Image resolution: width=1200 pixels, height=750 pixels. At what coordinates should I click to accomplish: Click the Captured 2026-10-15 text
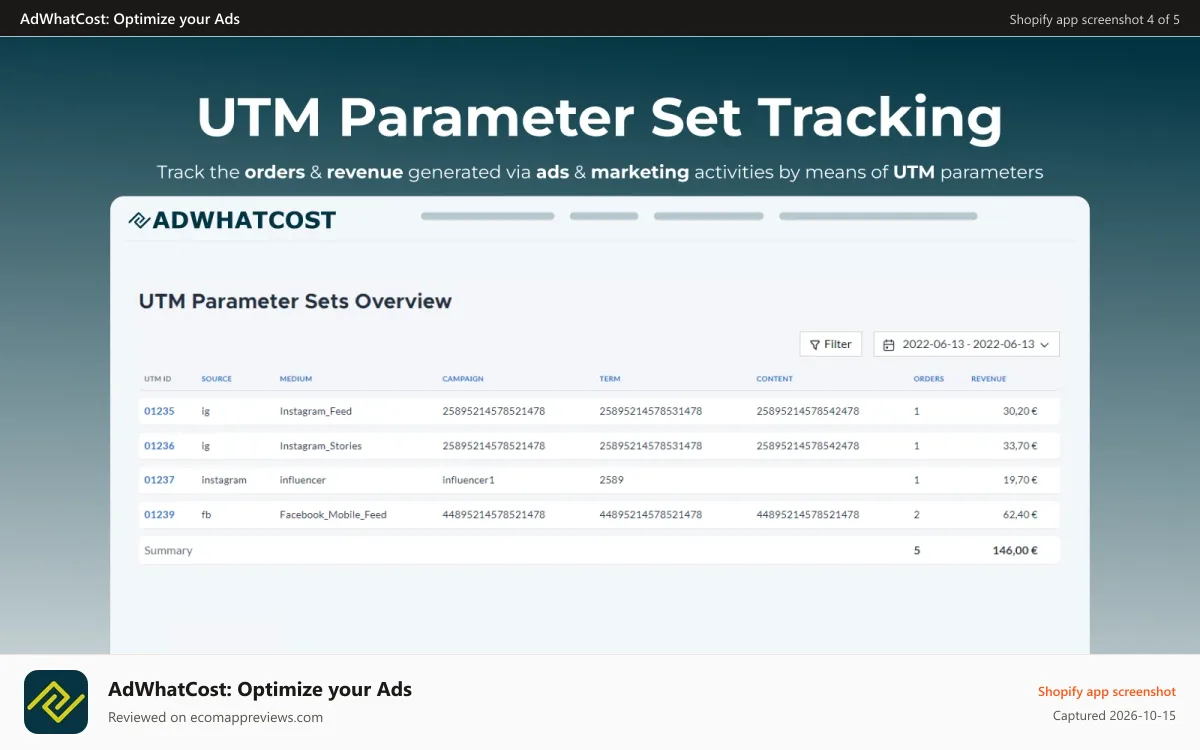1114,716
